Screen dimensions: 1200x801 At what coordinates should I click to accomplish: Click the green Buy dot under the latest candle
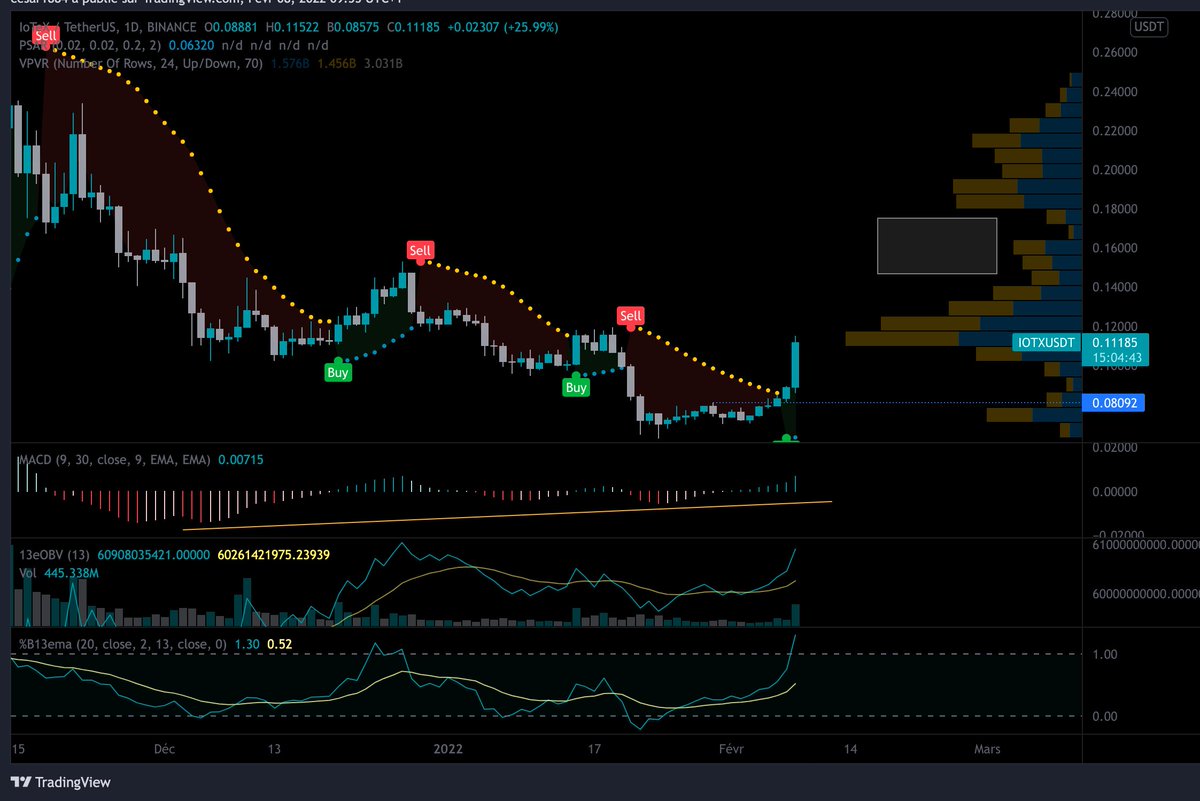coord(788,438)
